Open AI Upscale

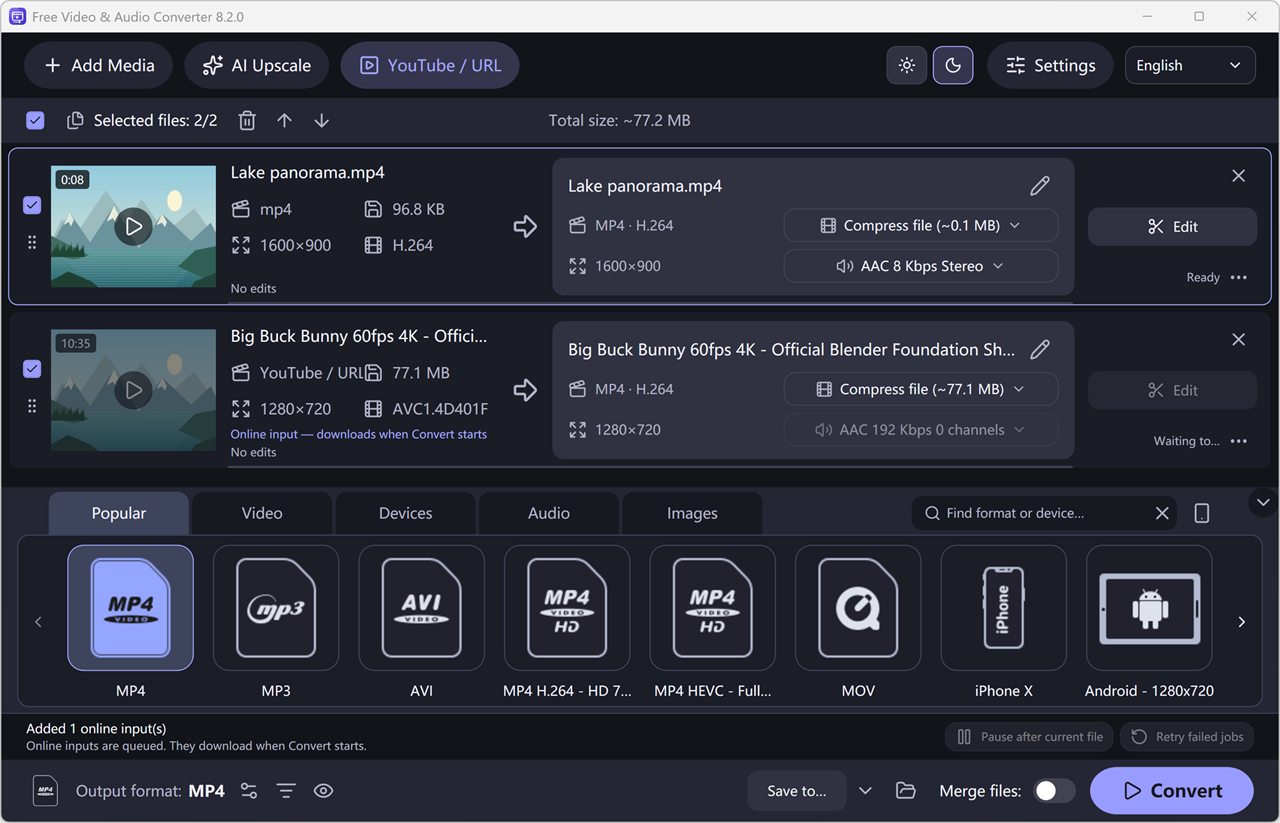[256, 65]
